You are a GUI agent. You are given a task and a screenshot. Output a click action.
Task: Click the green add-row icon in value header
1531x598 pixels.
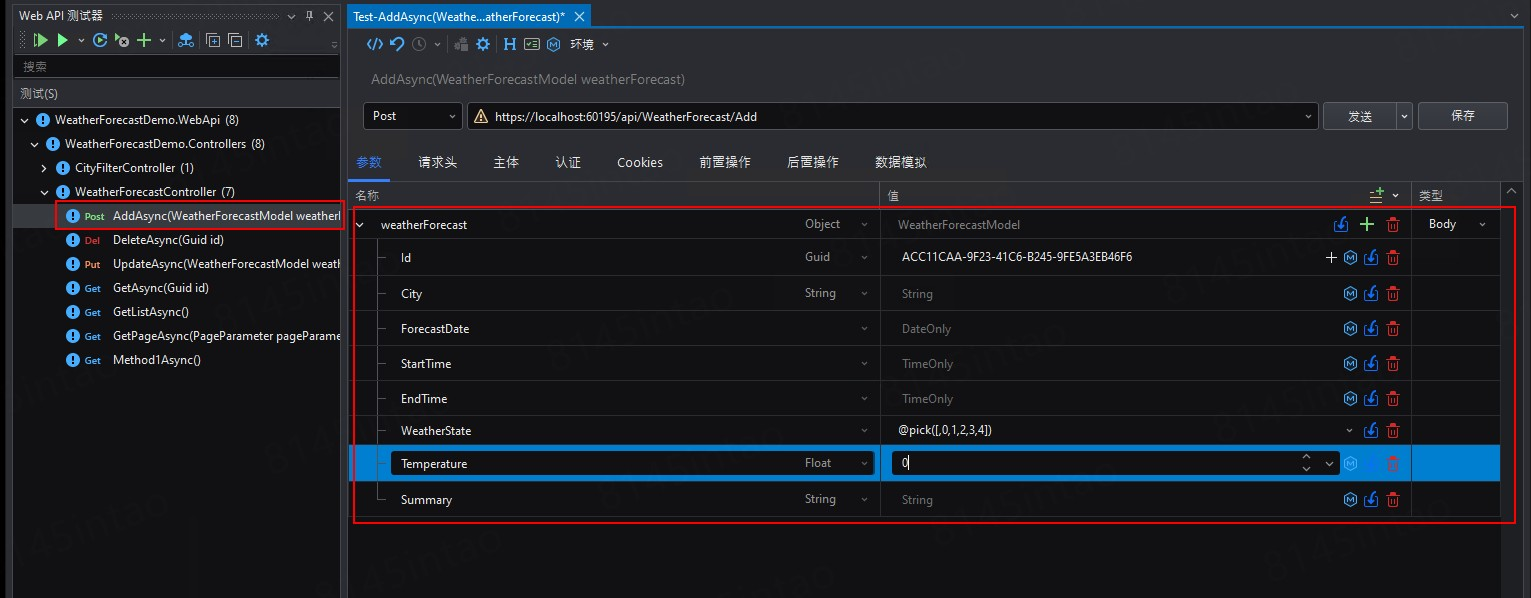click(1377, 195)
